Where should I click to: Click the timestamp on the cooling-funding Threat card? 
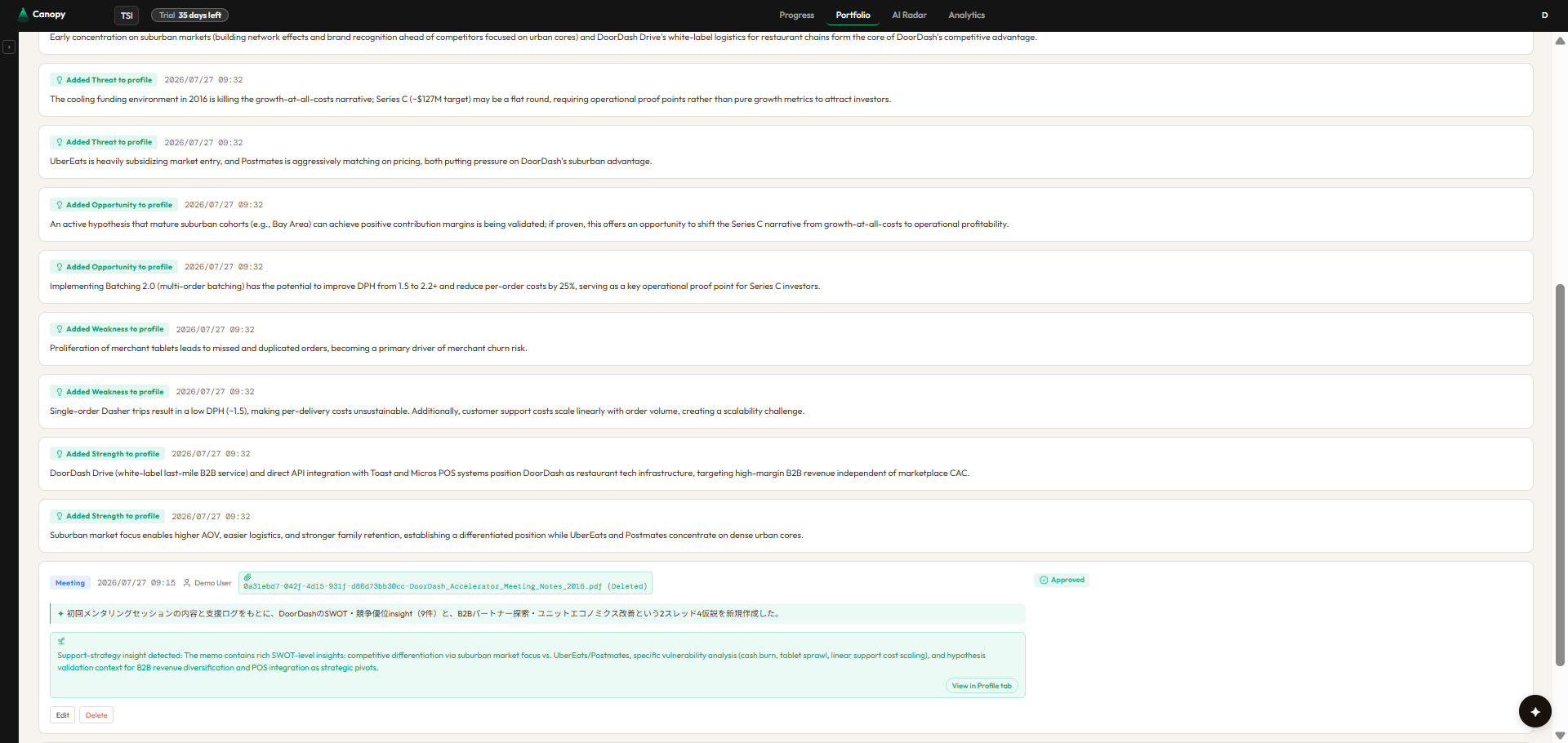(203, 80)
